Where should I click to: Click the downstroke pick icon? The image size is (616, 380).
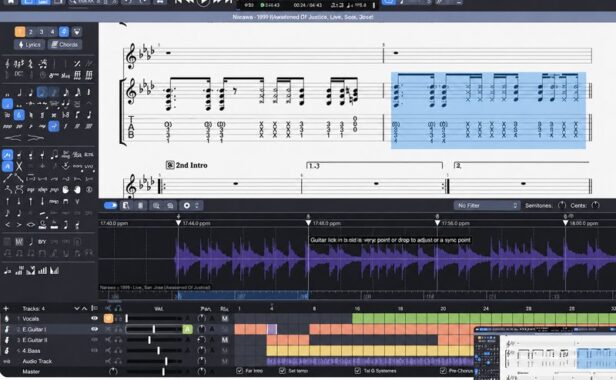66,202
